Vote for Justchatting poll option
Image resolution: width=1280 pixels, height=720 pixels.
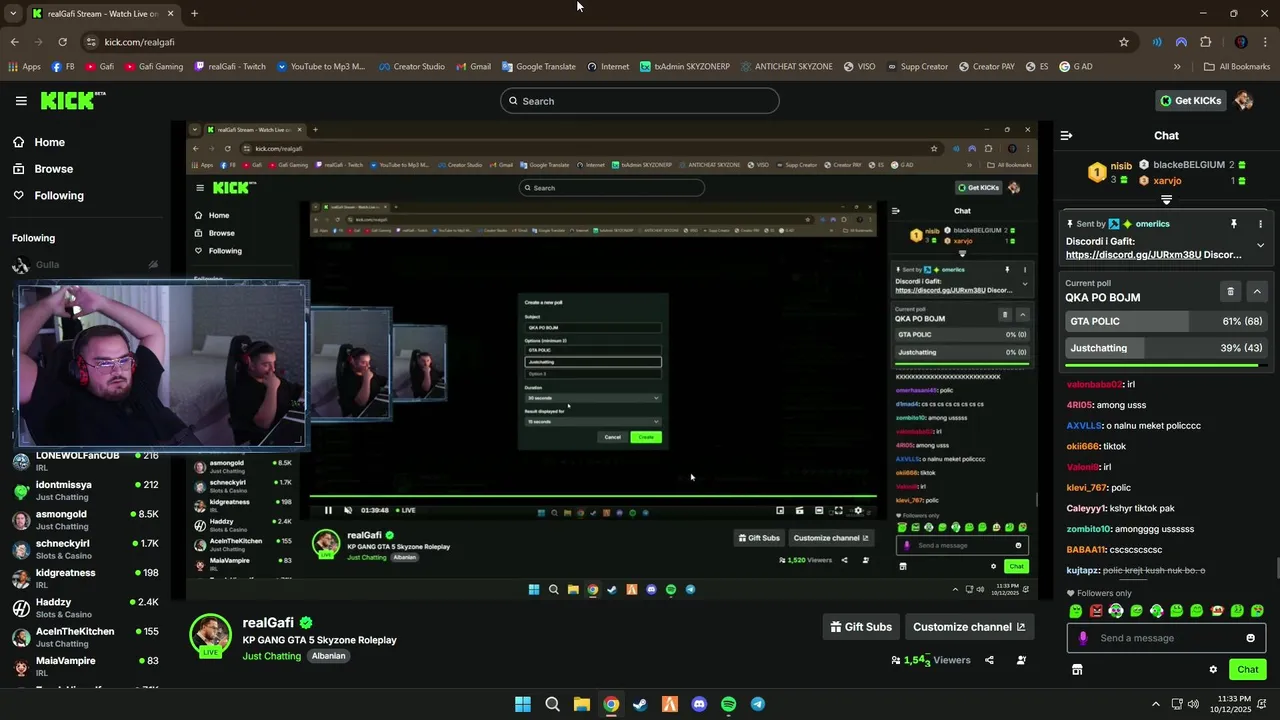(1166, 348)
